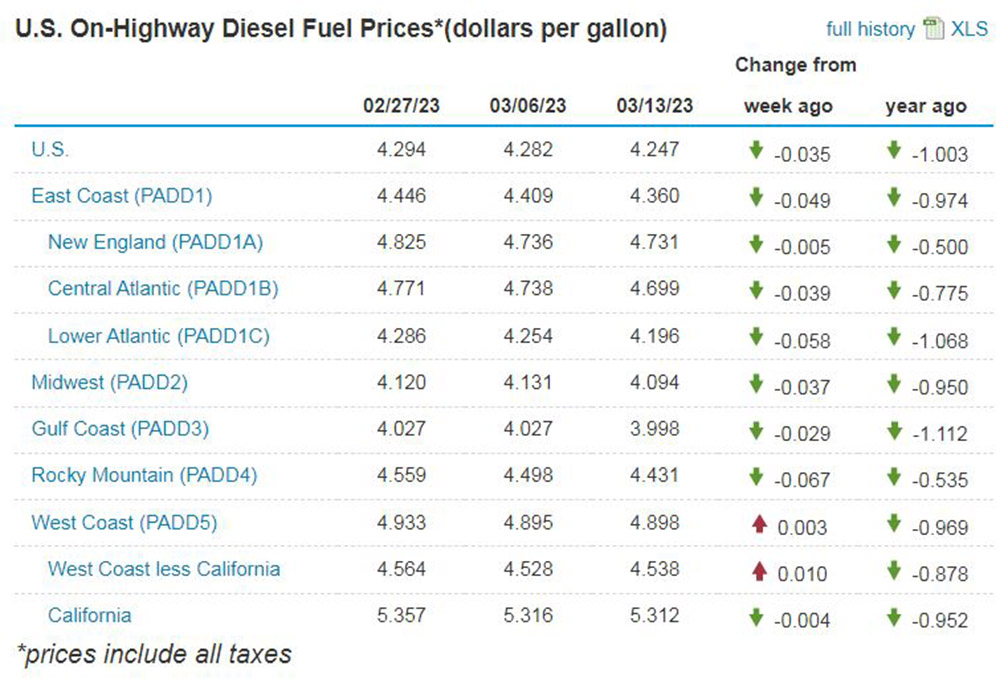Select Central Atlantic (PADD1B) link

(163, 289)
